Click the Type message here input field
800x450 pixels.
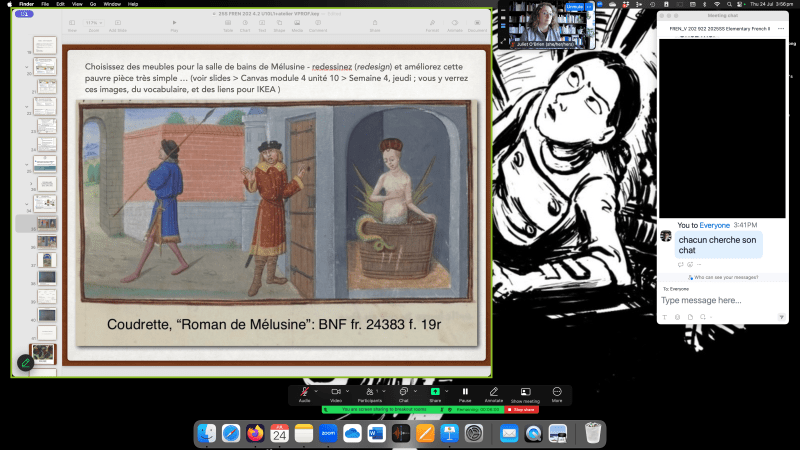point(720,300)
